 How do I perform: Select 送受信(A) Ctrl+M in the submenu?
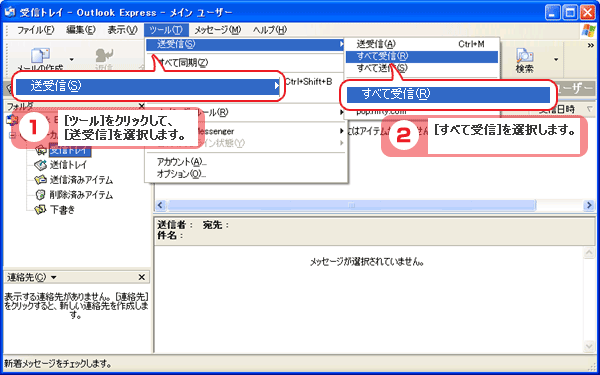pos(422,44)
